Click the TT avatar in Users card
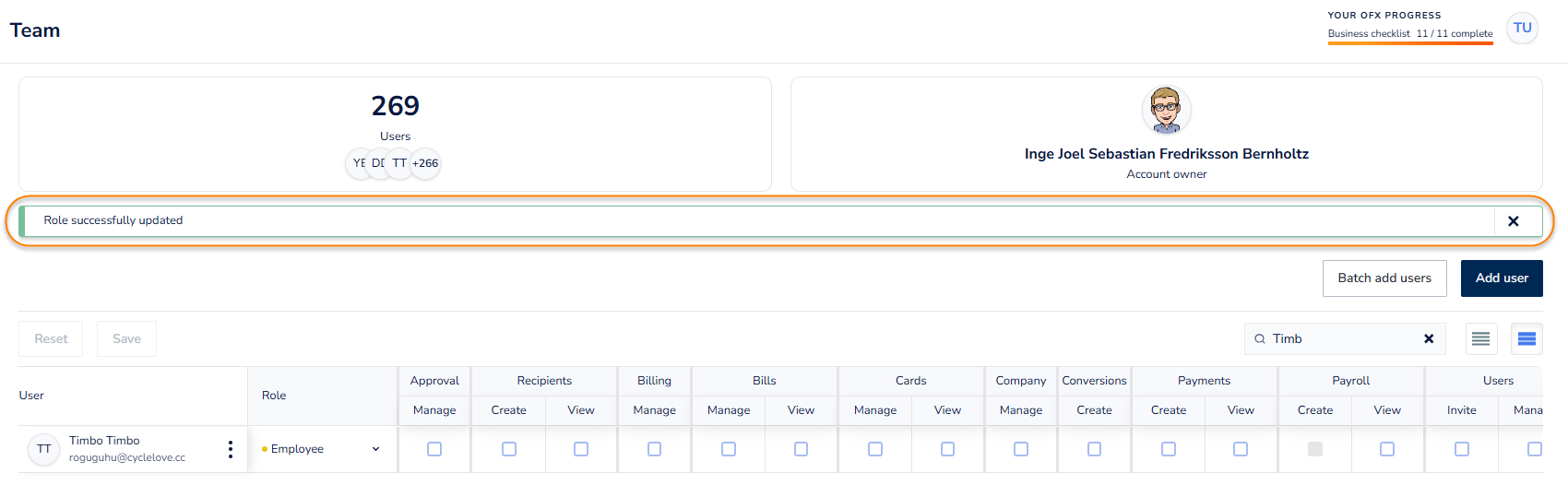The image size is (1568, 485). tap(399, 164)
